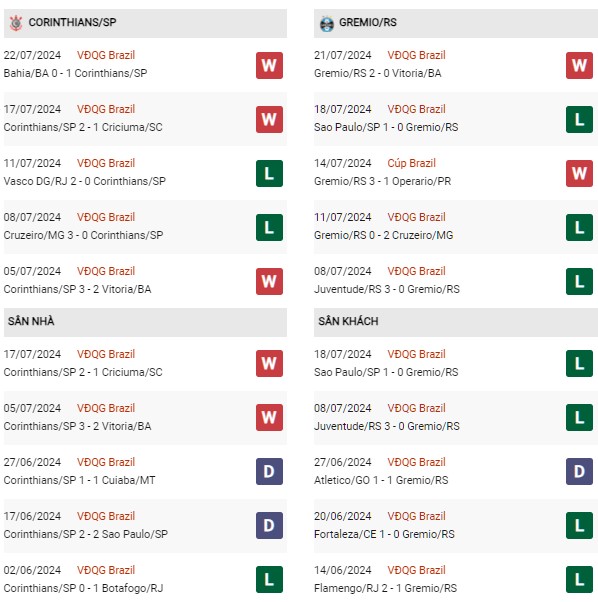This screenshot has width=598, height=602.
Task: Click D badge for Atletico/GO 1-1 Gremio
Action: (579, 471)
